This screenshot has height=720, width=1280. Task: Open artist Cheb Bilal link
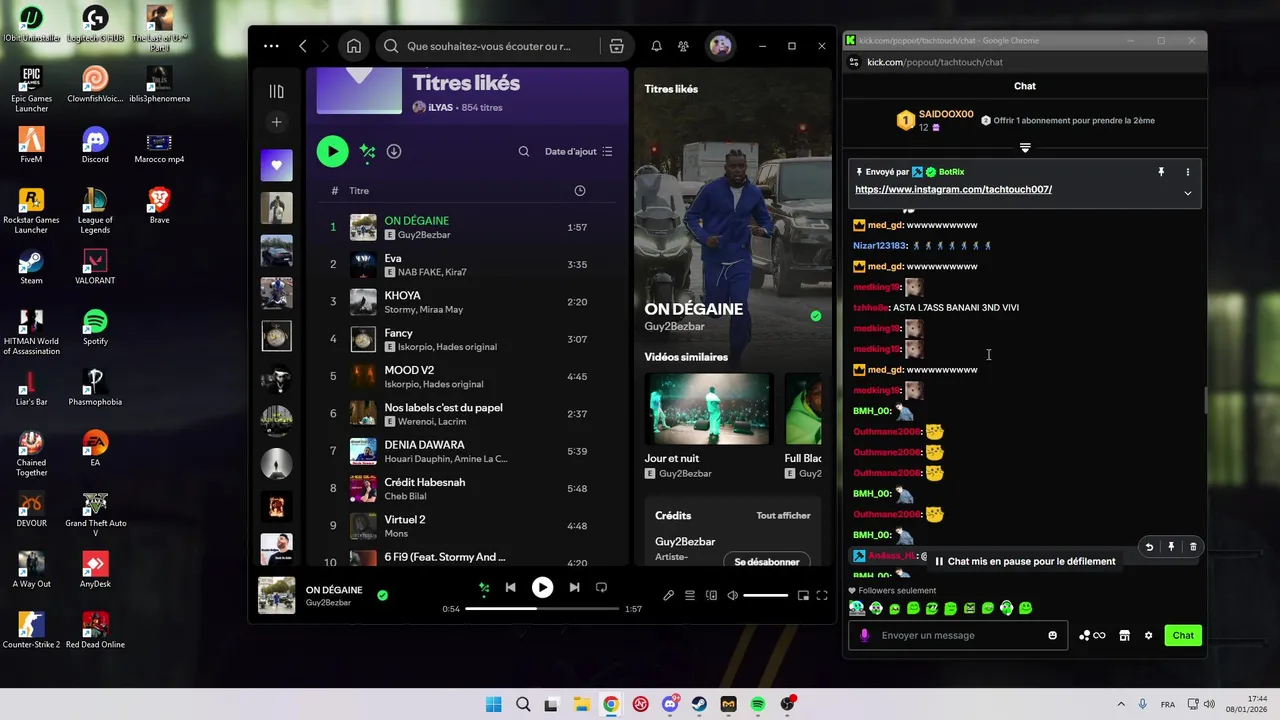click(406, 497)
